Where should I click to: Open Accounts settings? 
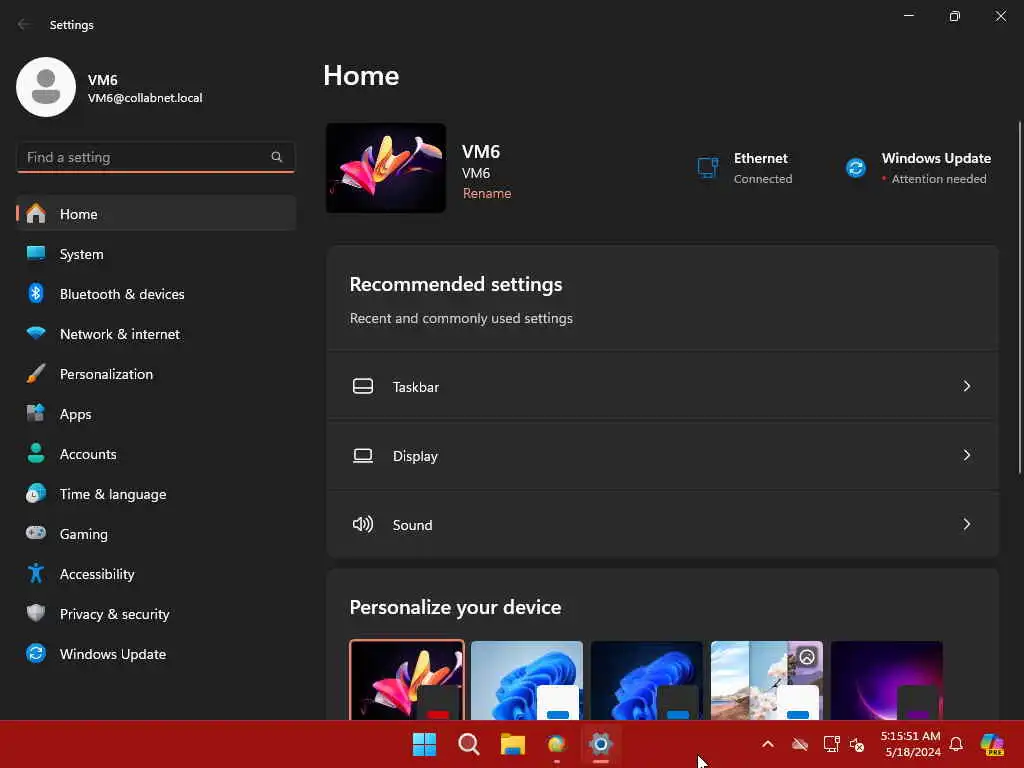pyautogui.click(x=156, y=454)
